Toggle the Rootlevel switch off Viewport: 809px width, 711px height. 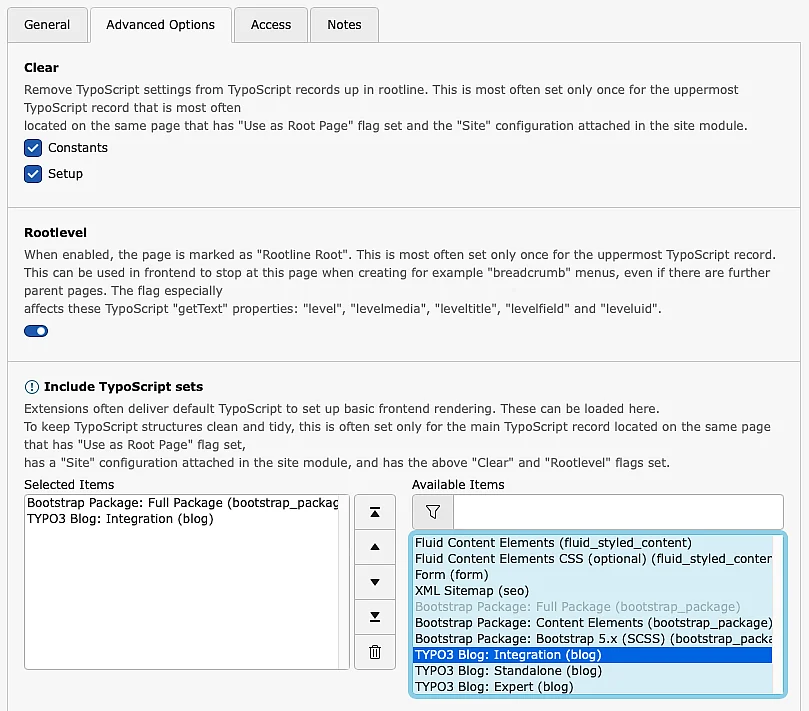click(36, 331)
